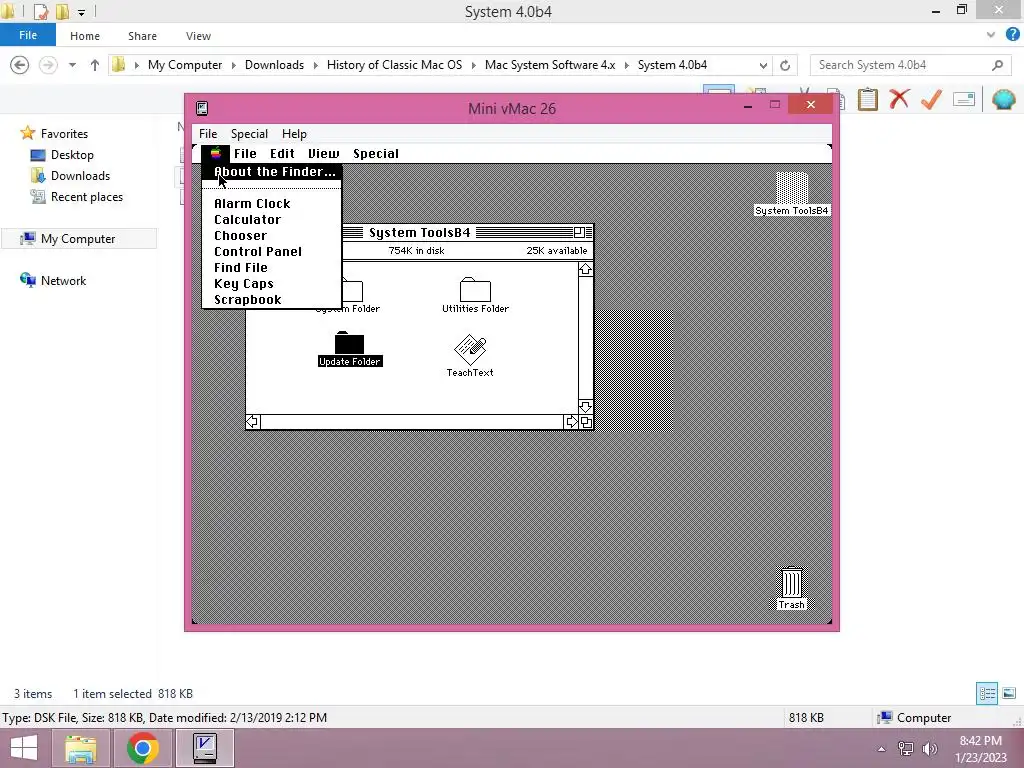
Task: Switch Explorer to large icons view
Action: click(x=1009, y=693)
